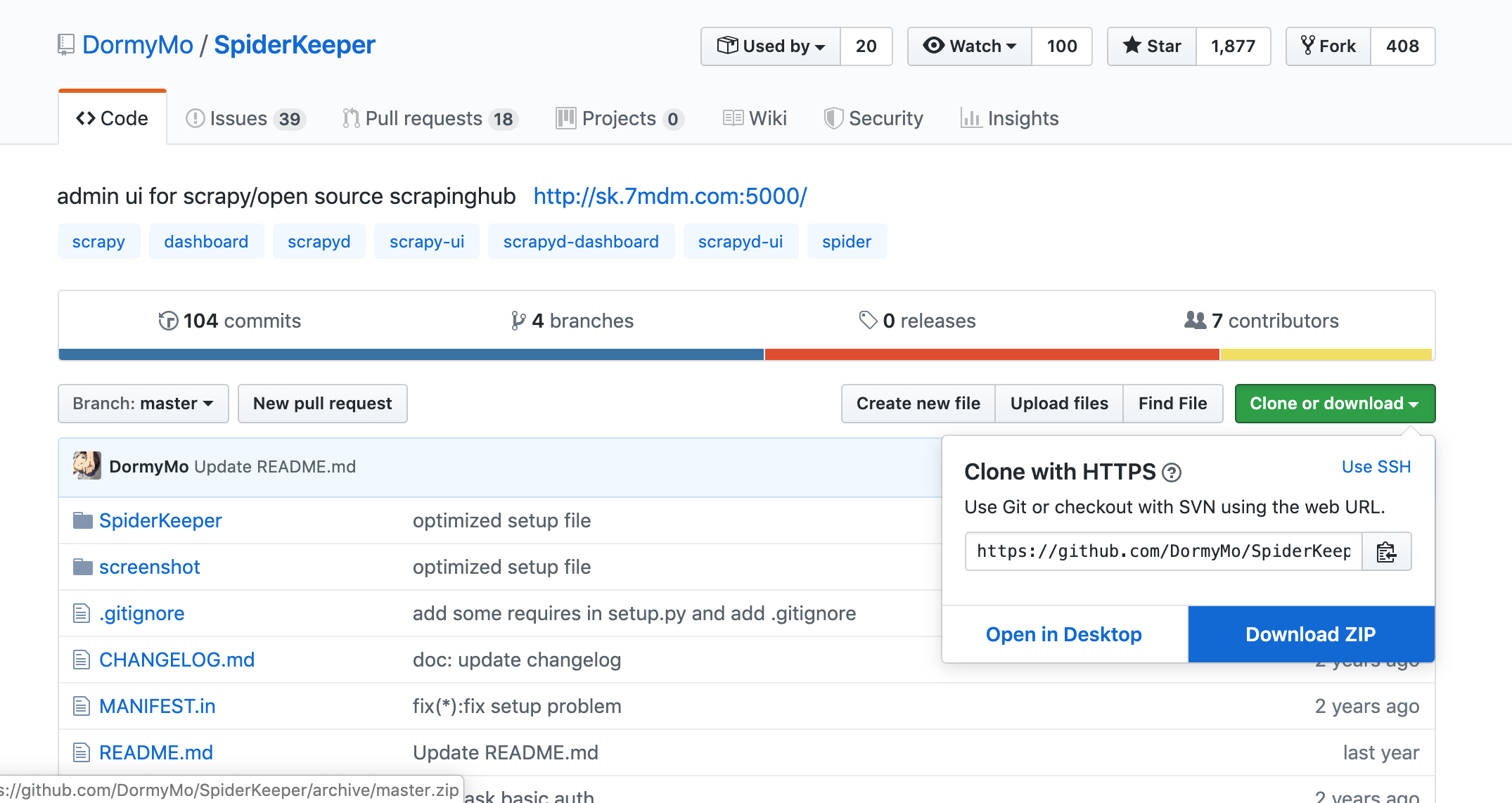The image size is (1512, 803).
Task: Click the SpiderKeeper folder icon
Action: pyautogui.click(x=83, y=521)
